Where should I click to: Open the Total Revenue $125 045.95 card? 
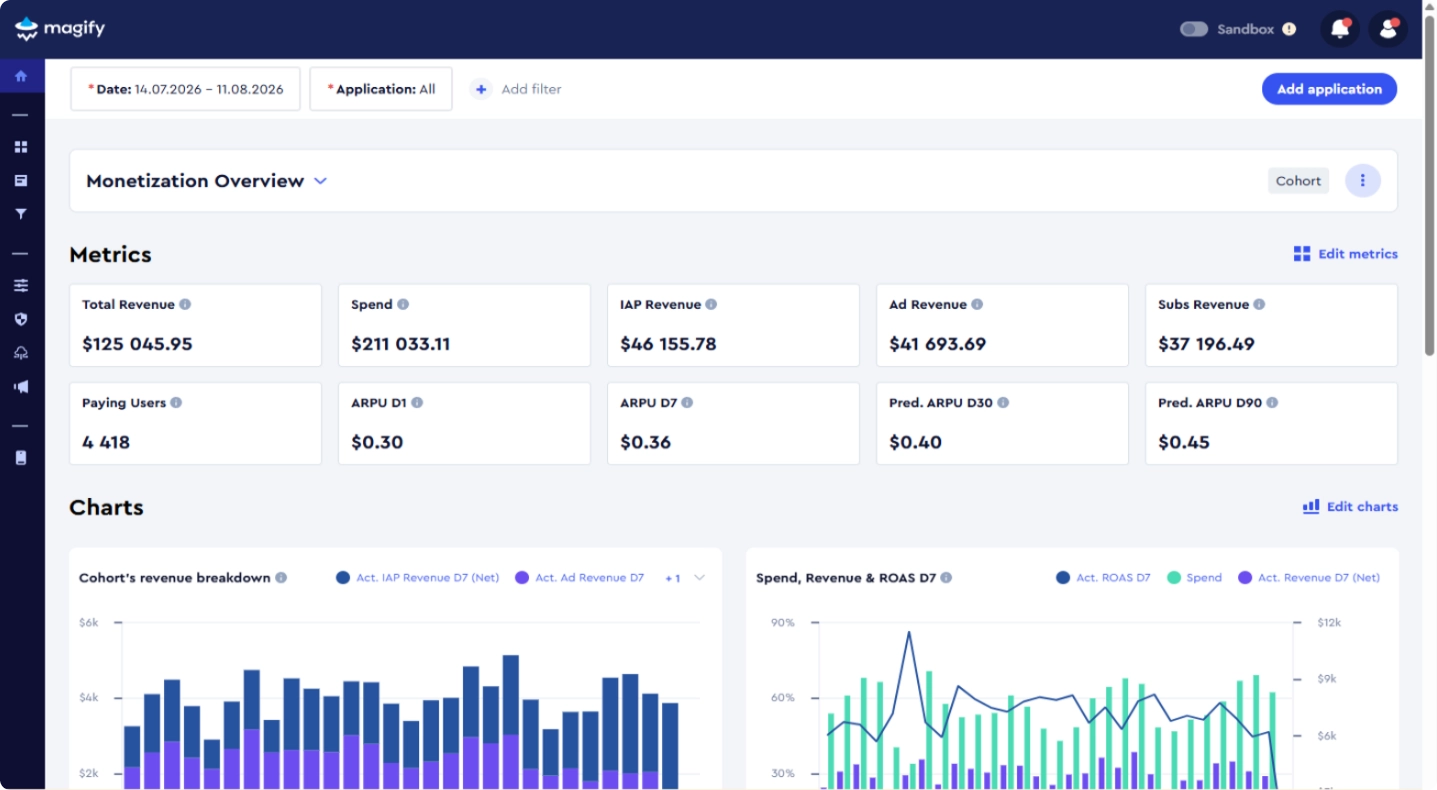point(196,325)
